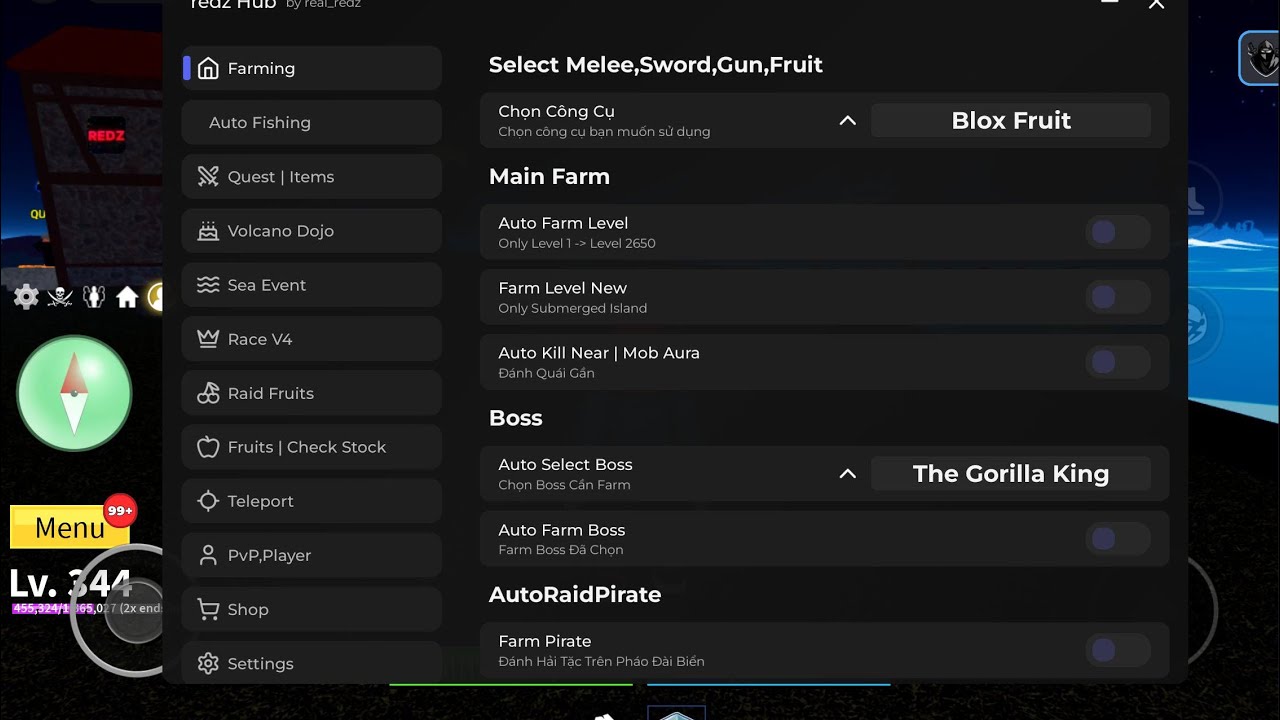Toggle Auto Kill Near Mob Aura
Image resolution: width=1280 pixels, height=720 pixels.
[x=1118, y=362]
